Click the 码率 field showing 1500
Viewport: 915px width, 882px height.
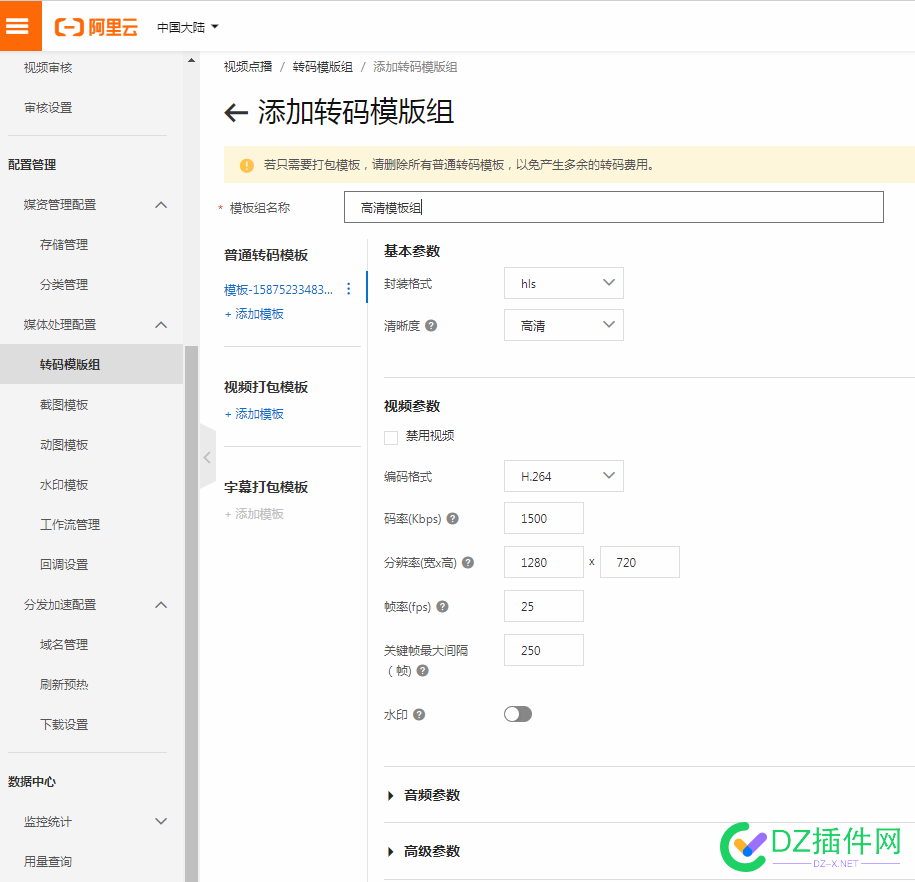(544, 518)
